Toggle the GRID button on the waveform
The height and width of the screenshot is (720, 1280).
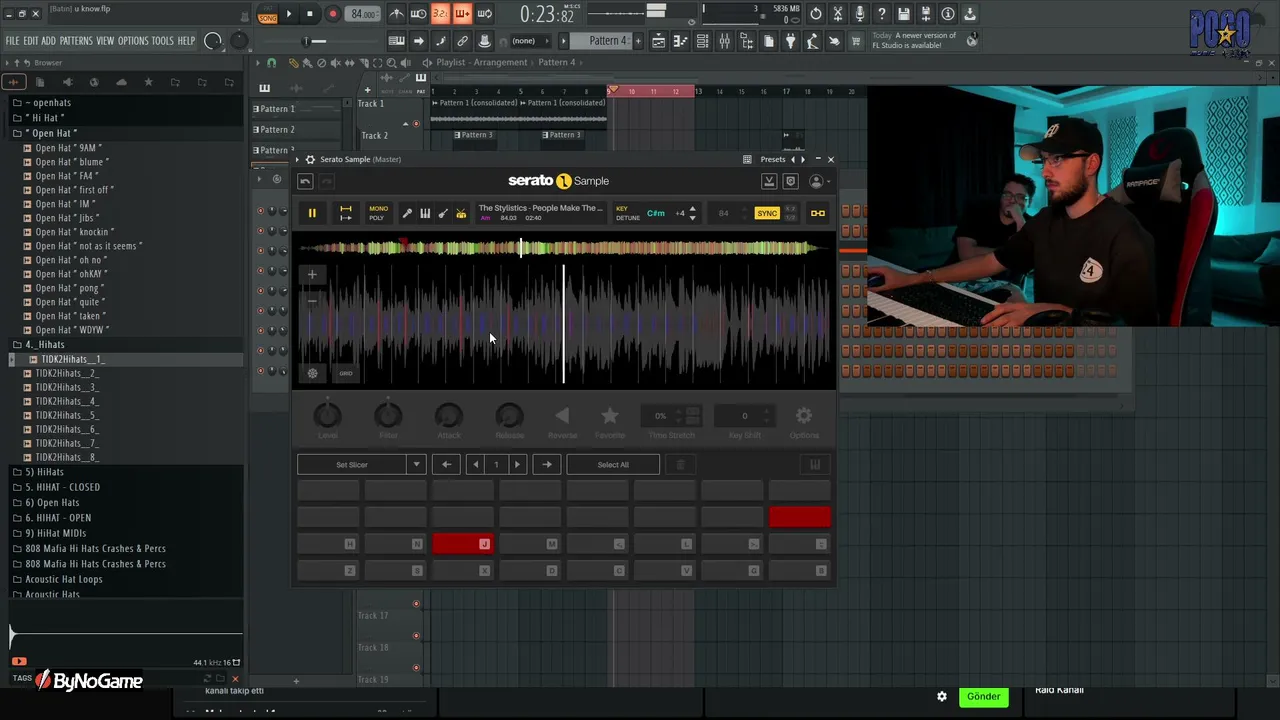coord(346,373)
